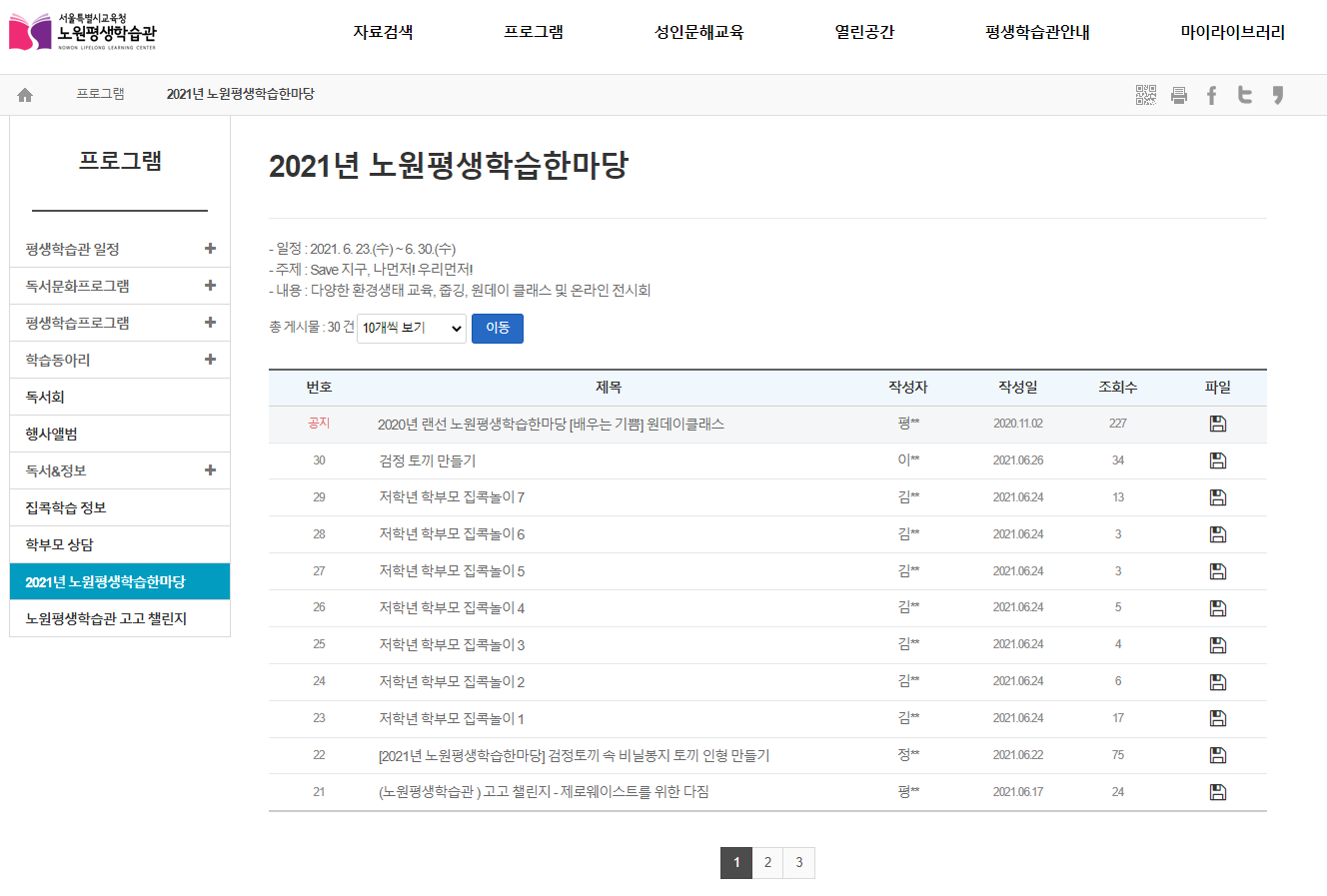The width and height of the screenshot is (1327, 896).
Task: Go to page 2 of the list
Action: [x=767, y=863]
